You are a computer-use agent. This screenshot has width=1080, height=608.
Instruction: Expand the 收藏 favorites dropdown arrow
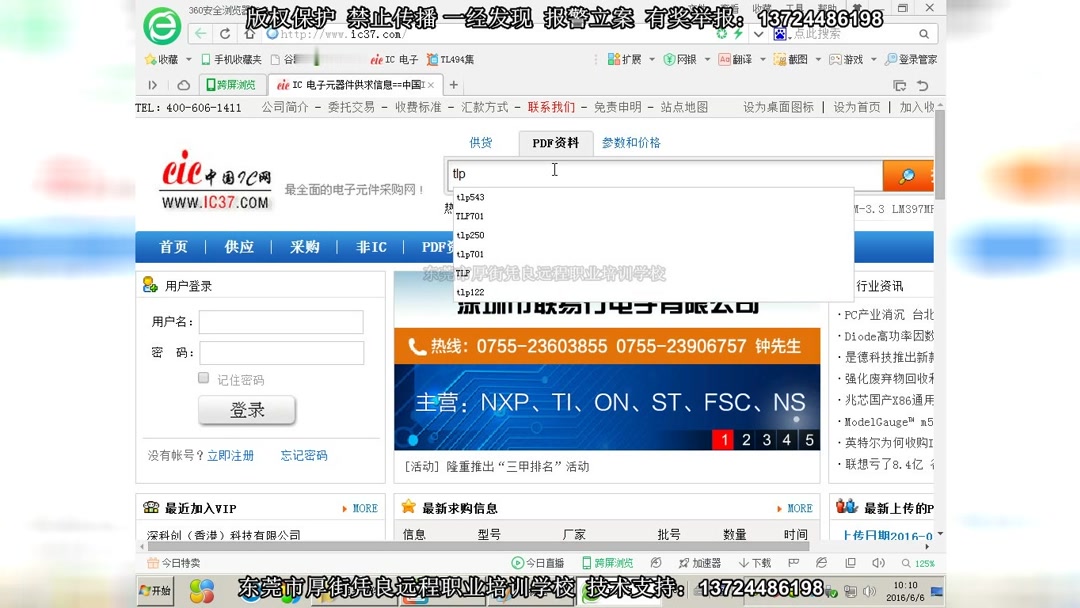click(189, 59)
